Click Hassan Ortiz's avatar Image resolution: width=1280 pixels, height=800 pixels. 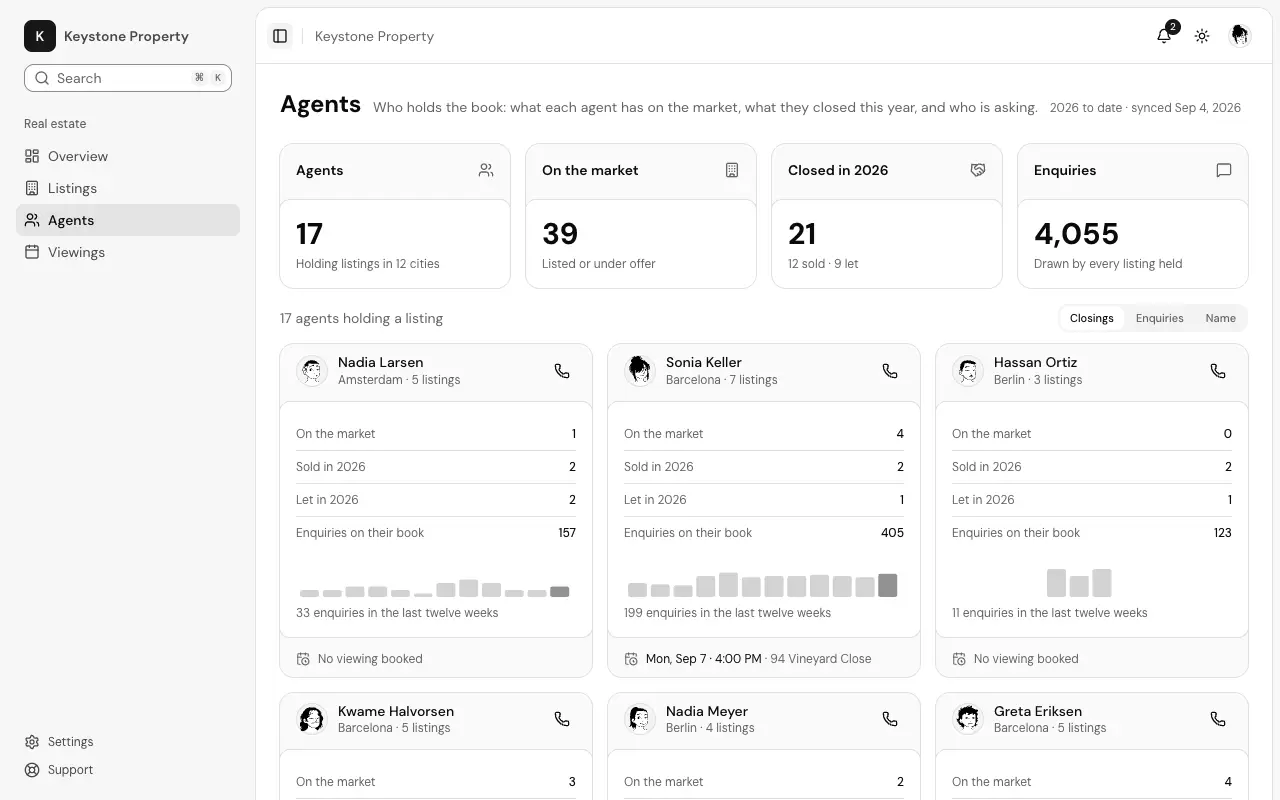tap(968, 371)
